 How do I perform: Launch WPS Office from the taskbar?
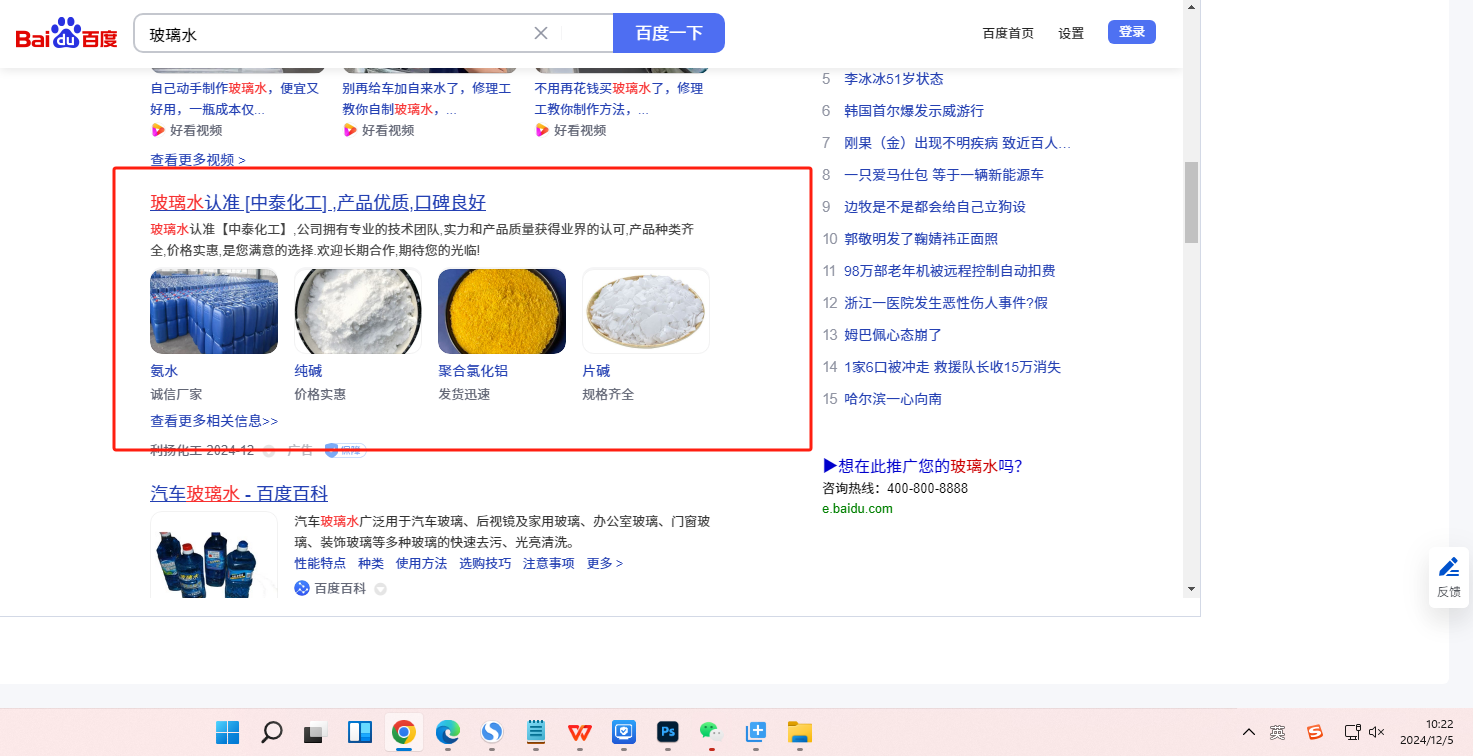click(x=580, y=732)
